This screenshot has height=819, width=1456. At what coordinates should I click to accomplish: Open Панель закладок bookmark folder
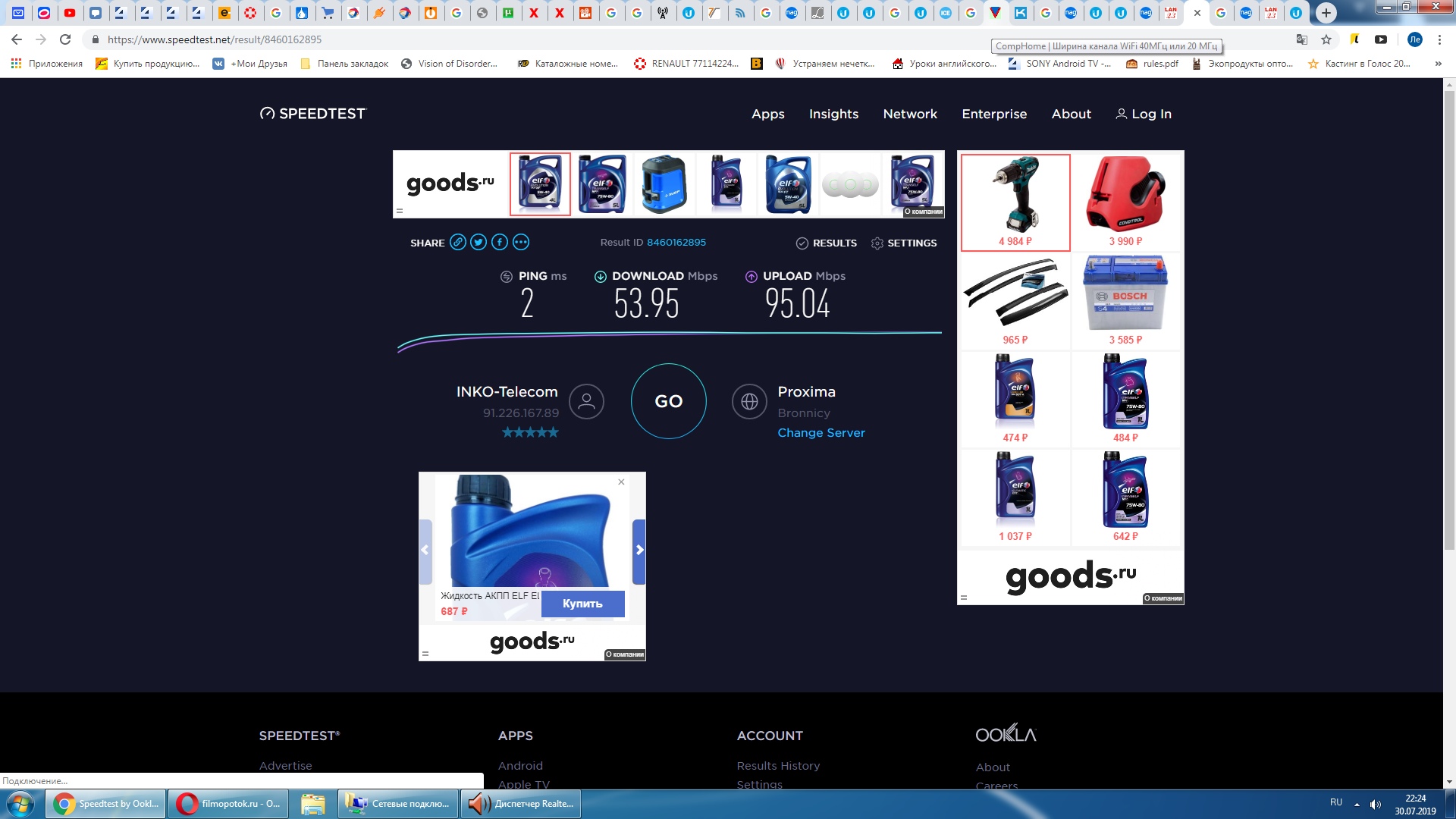[345, 64]
